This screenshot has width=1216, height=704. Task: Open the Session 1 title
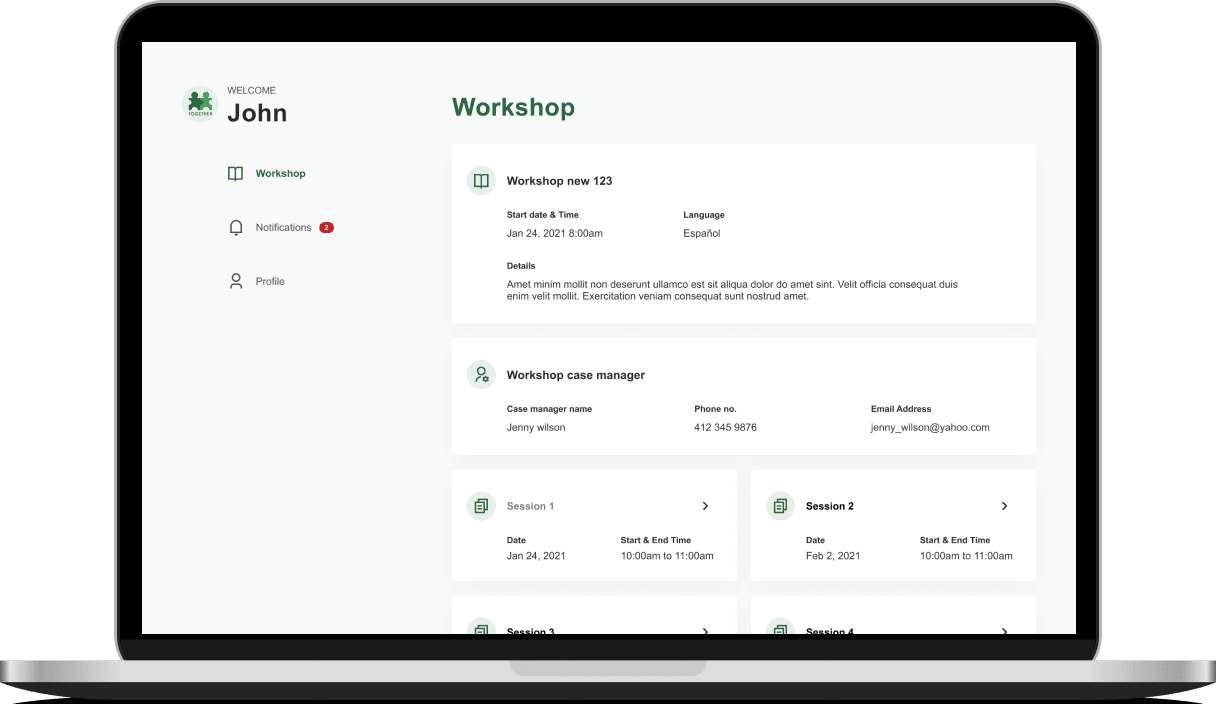(530, 506)
